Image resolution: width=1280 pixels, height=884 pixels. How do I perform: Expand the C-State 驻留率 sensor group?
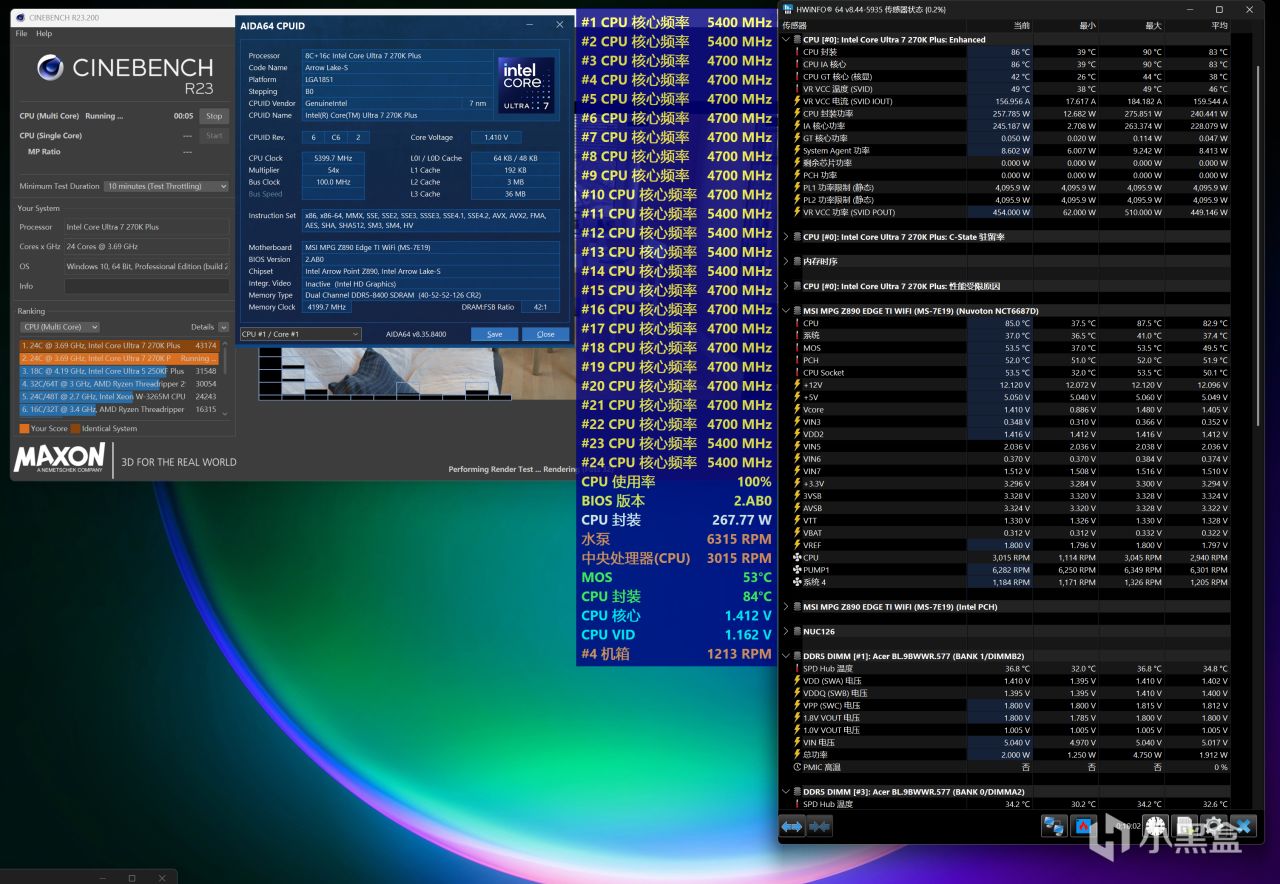[x=785, y=237]
